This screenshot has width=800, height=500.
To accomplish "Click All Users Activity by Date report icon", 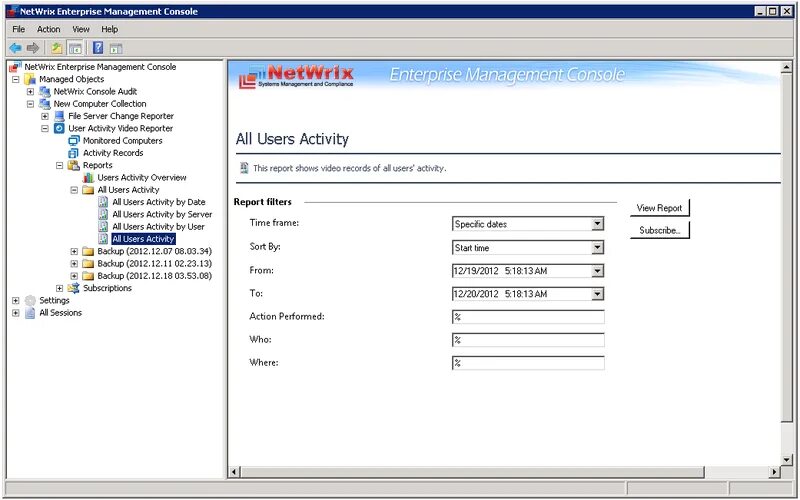I will click(103, 202).
